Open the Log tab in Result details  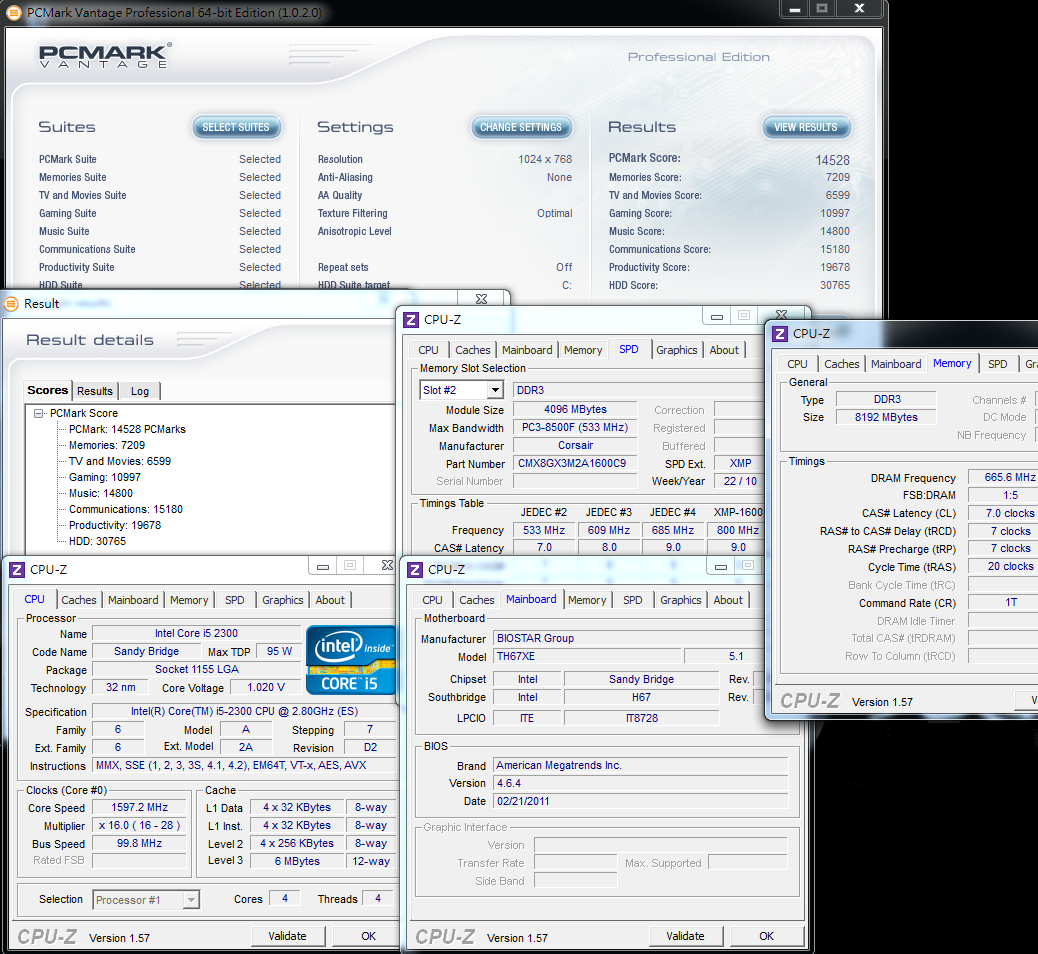click(140, 391)
